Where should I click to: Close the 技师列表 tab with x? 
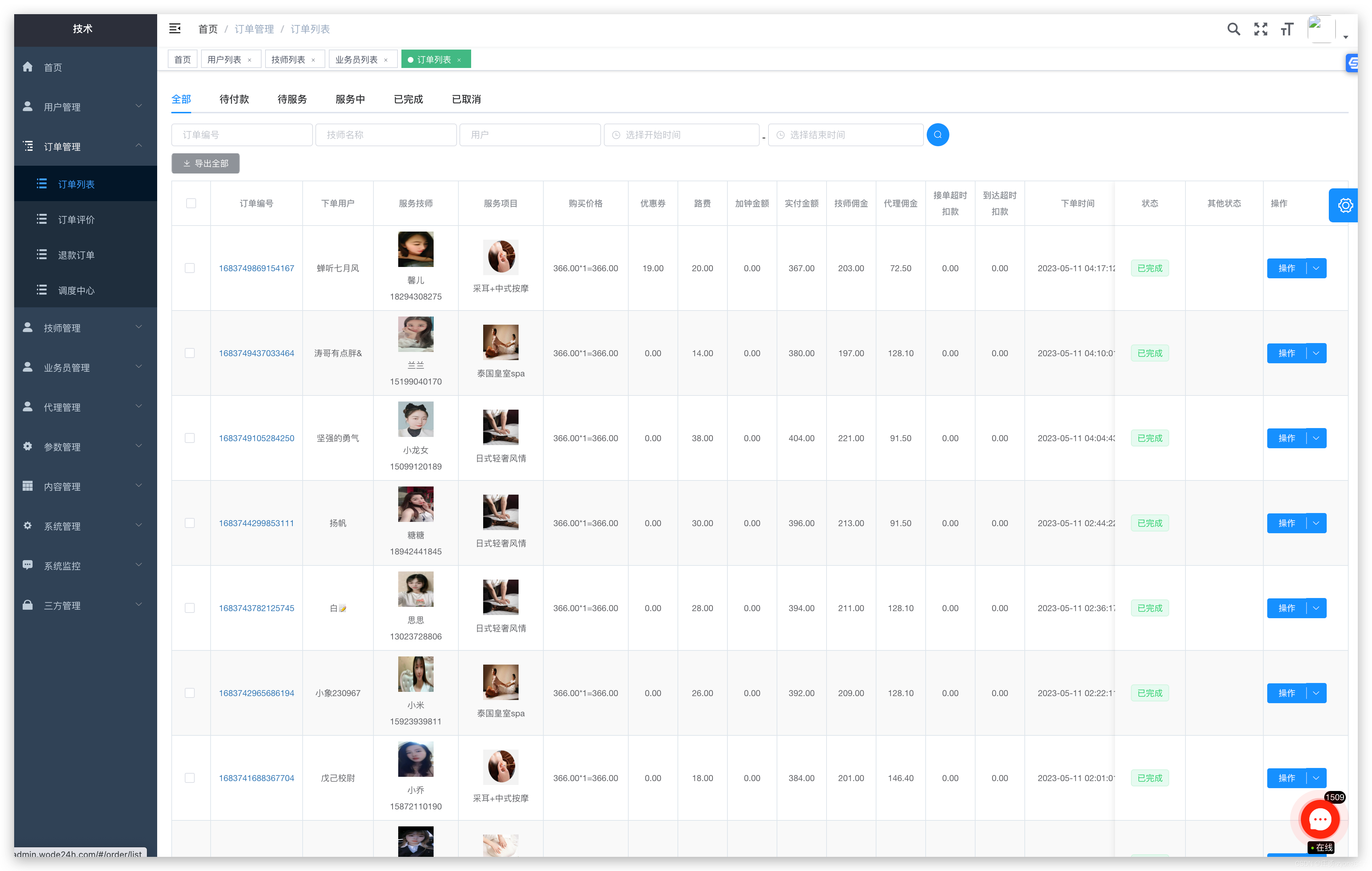click(313, 60)
